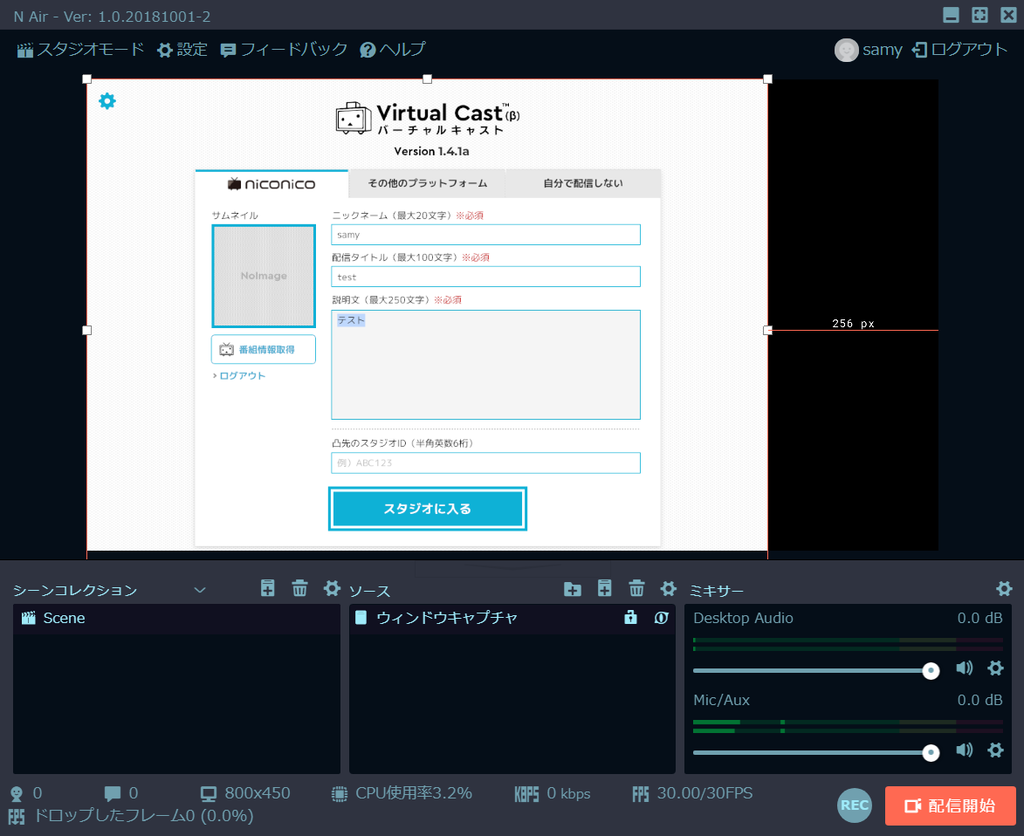1024x836 pixels.
Task: Adjust the Desktop Audio volume slider
Action: (x=816, y=671)
